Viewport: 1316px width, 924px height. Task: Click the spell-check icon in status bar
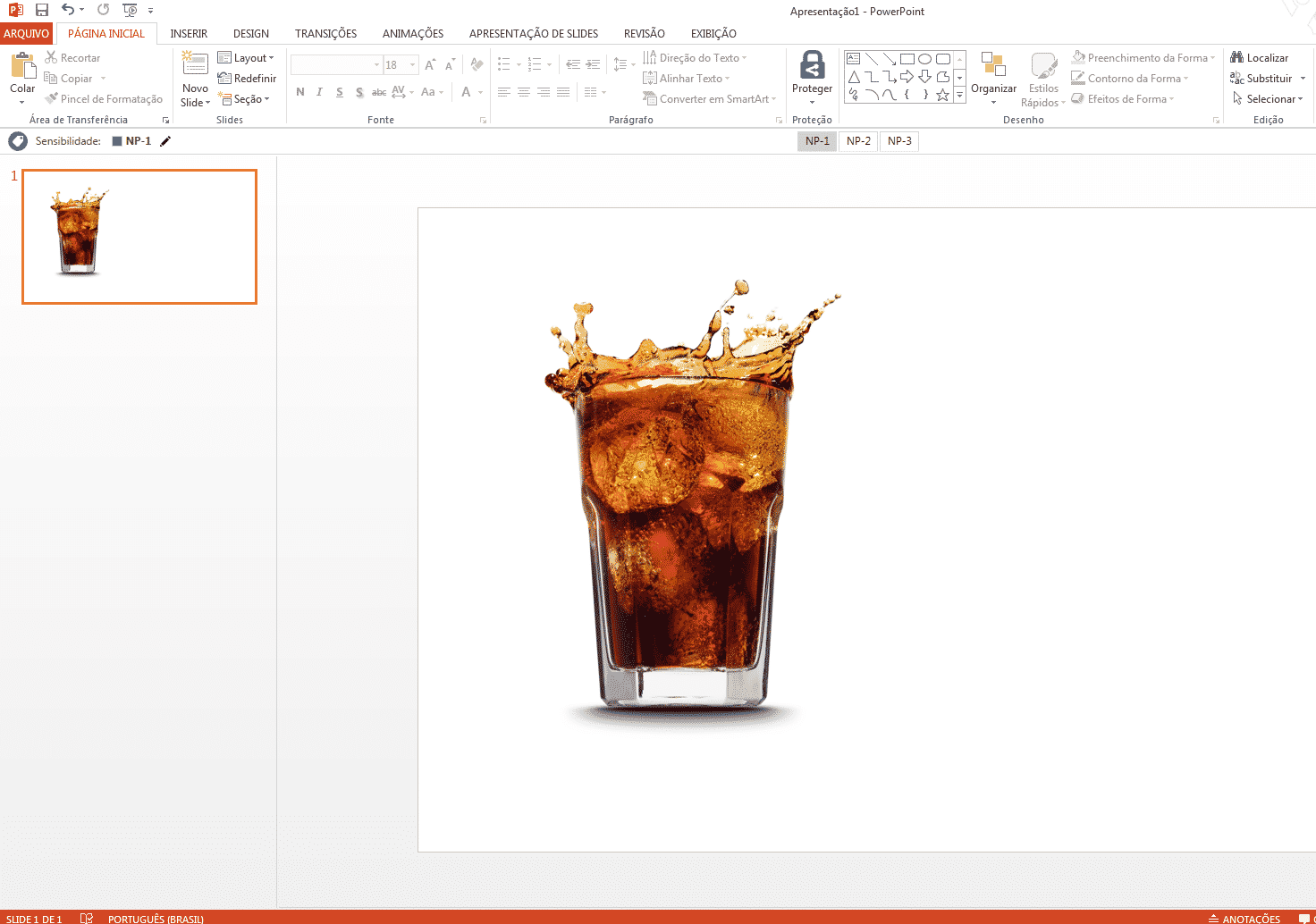tap(86, 918)
